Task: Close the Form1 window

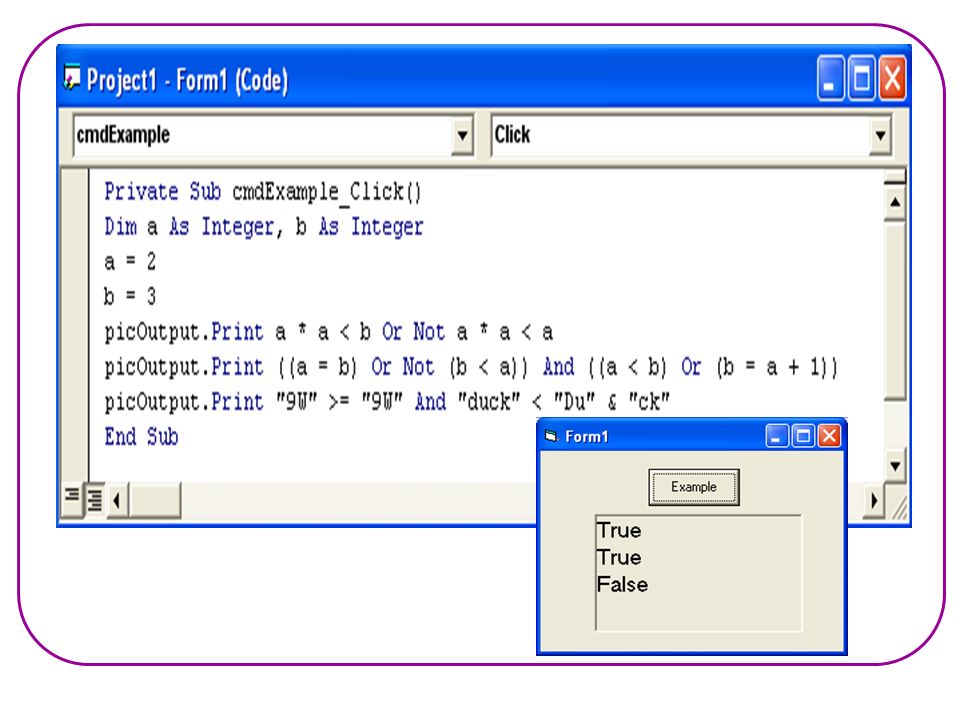Action: pos(829,436)
